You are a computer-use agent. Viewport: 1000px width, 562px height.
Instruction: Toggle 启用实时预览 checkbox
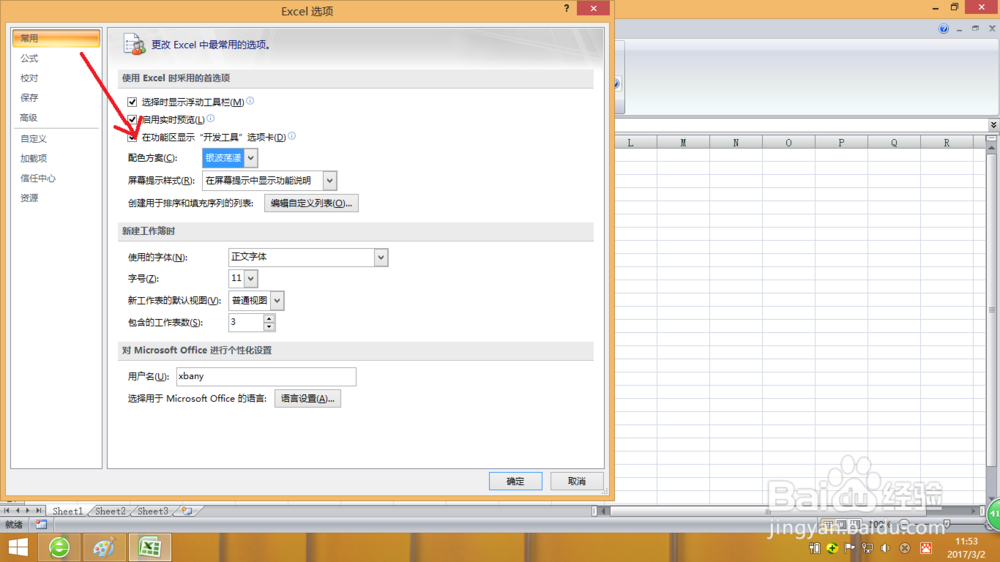click(132, 119)
